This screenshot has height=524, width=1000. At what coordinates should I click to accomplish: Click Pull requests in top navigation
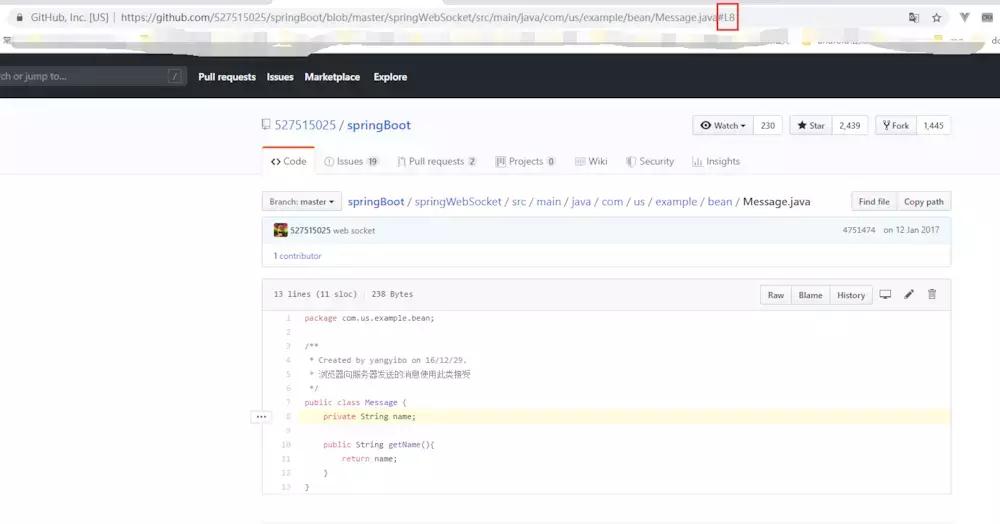pos(227,76)
